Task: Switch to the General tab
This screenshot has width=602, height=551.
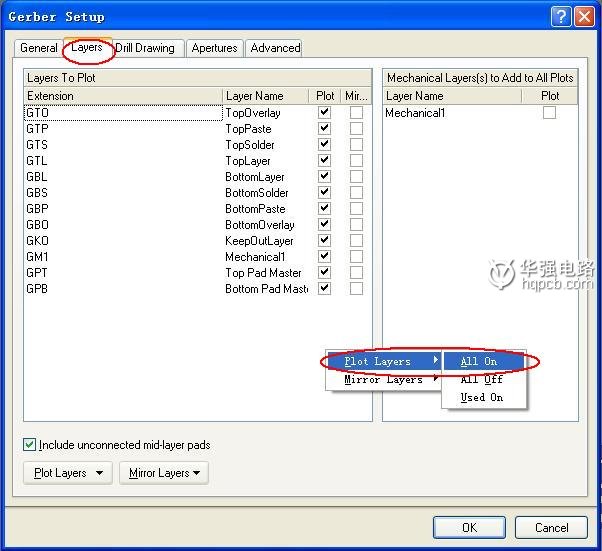Action: click(39, 48)
